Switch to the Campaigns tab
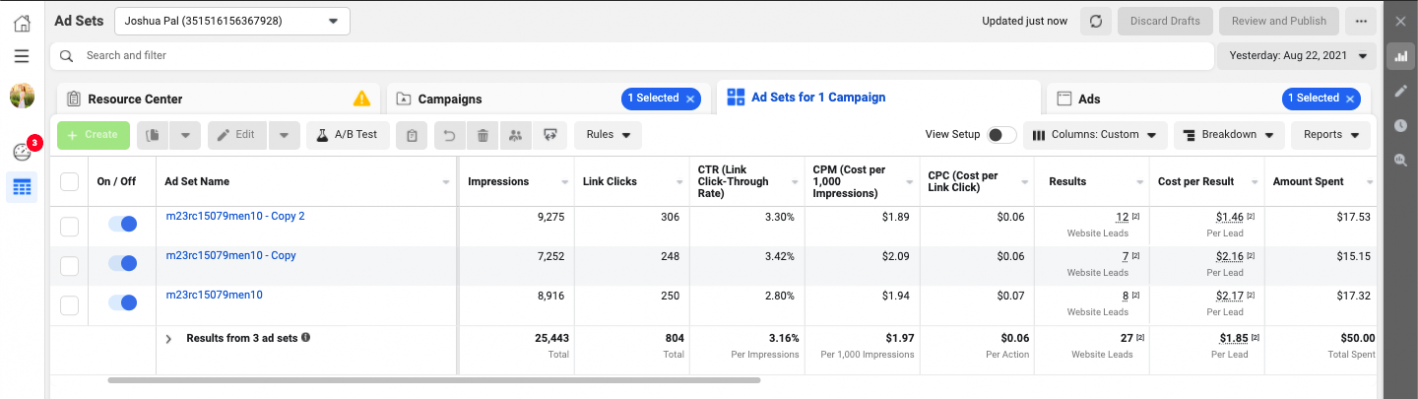This screenshot has width=1418, height=399. [x=450, y=99]
